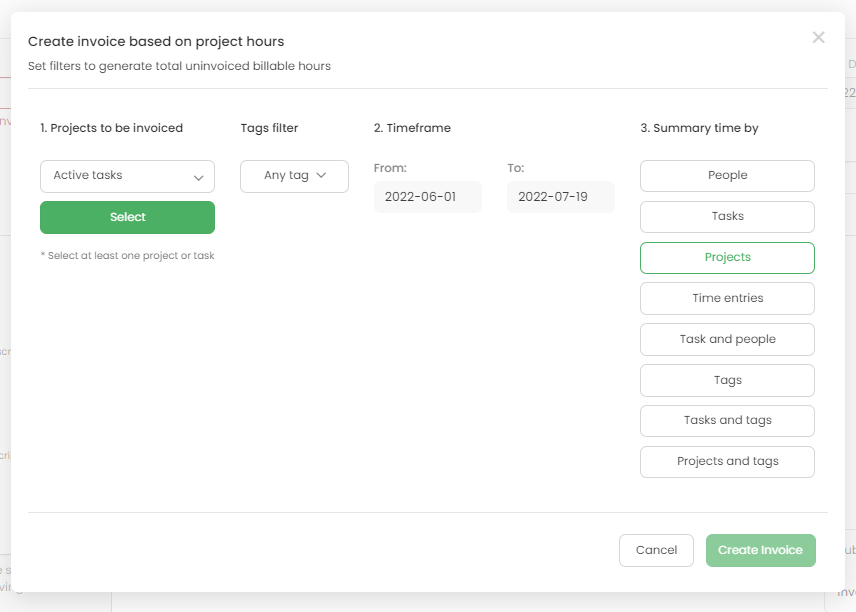Summarize time by People
The width and height of the screenshot is (856, 612).
(x=727, y=176)
